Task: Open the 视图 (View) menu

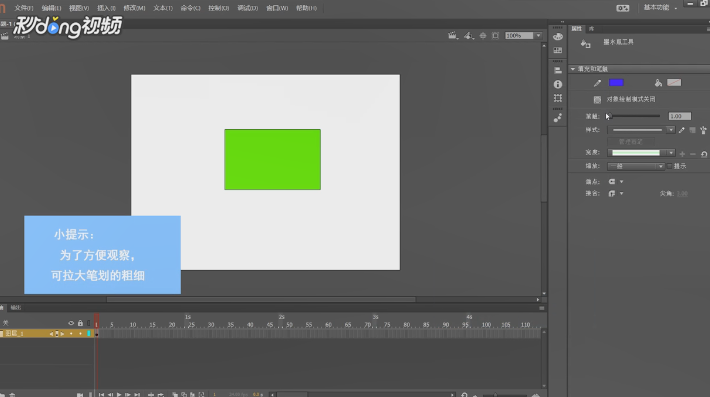Action: click(x=79, y=8)
